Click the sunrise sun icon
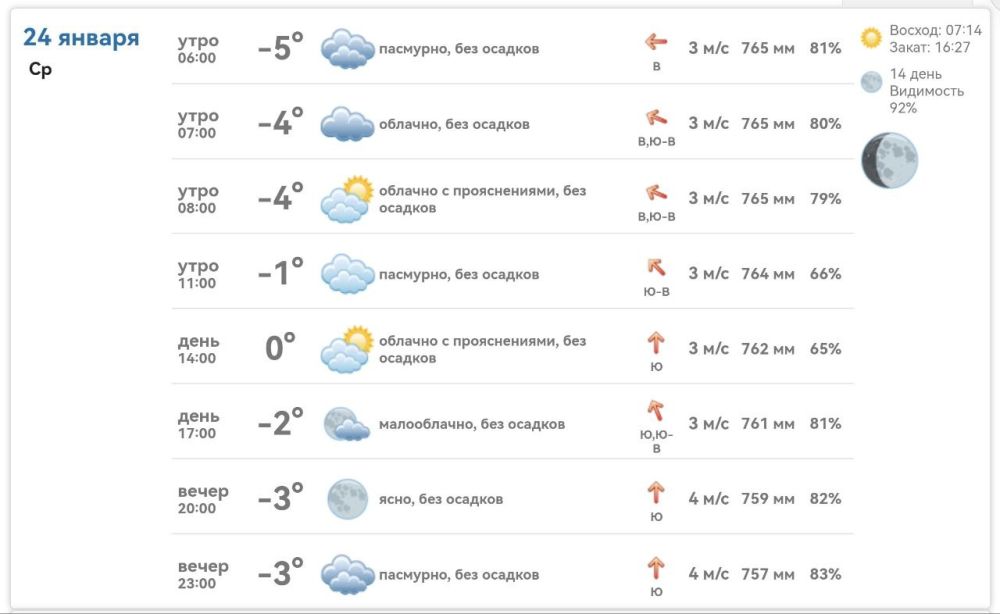 (x=871, y=38)
